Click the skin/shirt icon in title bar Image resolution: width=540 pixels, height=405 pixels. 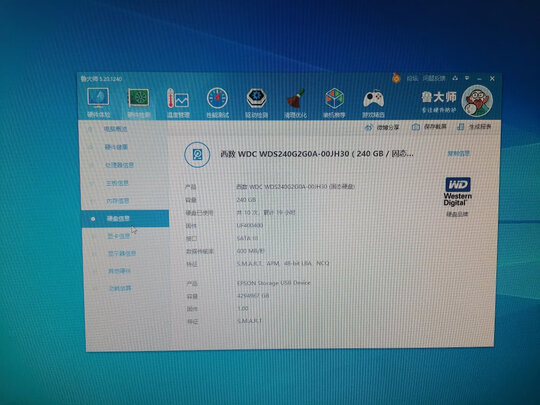click(x=455, y=78)
